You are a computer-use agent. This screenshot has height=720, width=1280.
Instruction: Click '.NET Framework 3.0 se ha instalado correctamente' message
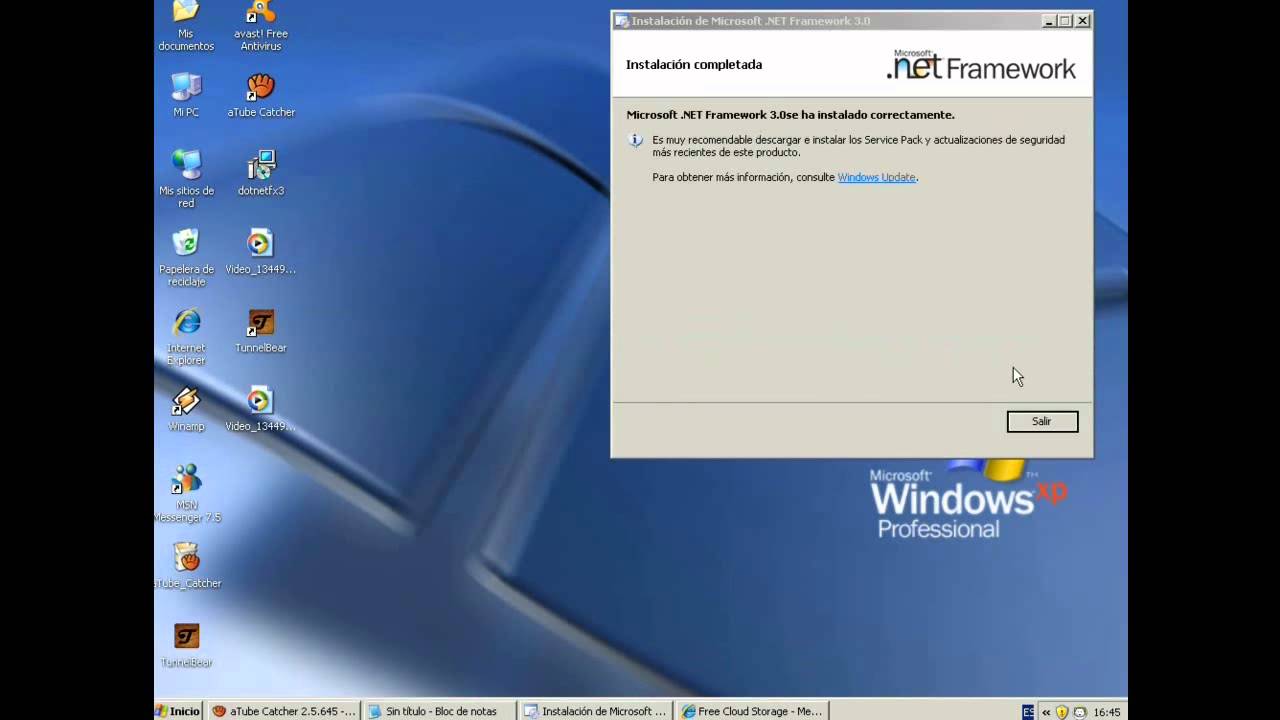point(790,115)
